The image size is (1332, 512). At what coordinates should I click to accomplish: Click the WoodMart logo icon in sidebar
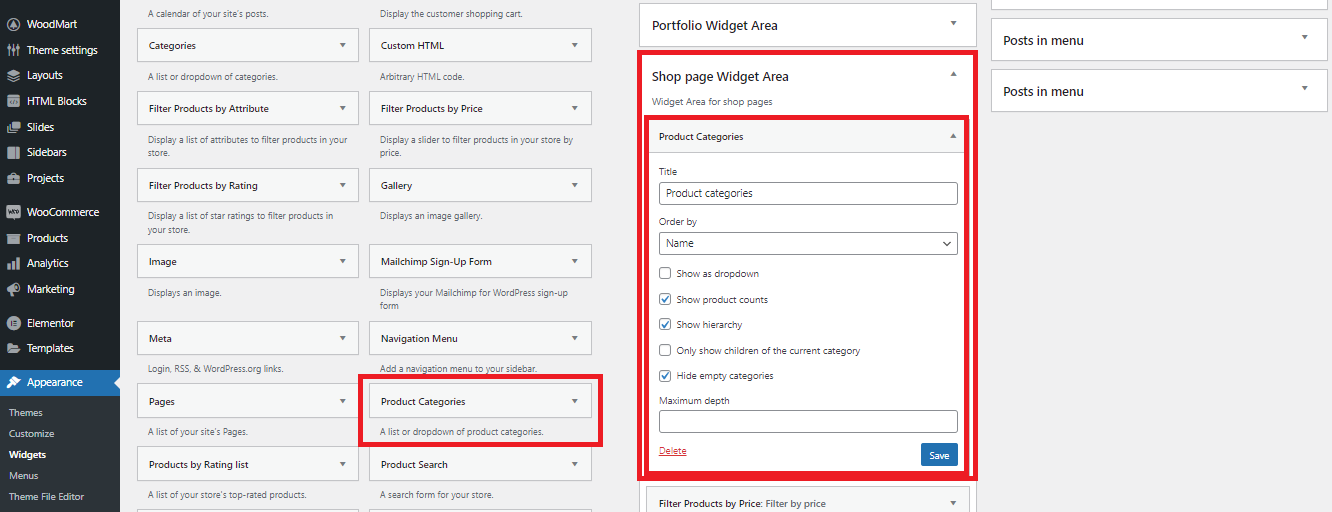coord(13,24)
